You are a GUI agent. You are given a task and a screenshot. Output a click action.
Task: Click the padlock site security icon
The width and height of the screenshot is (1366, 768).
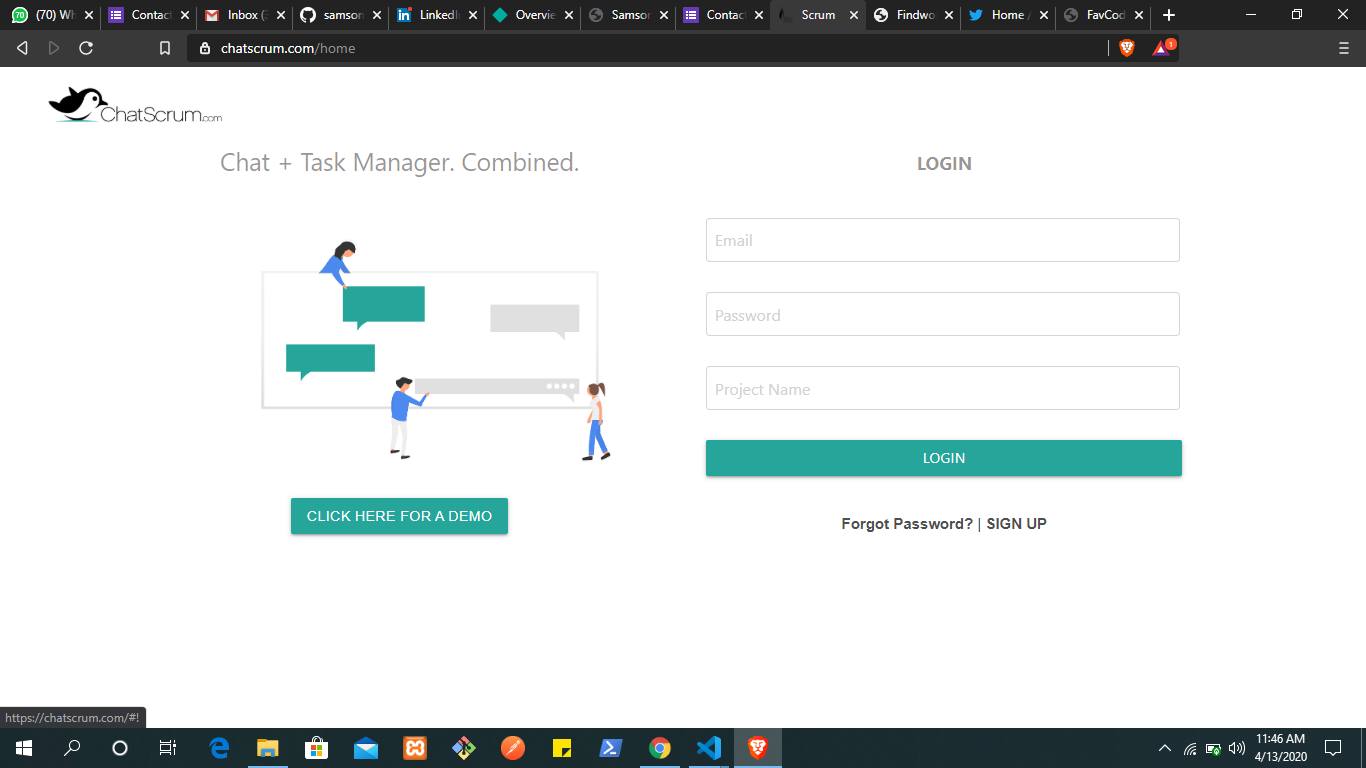tap(205, 48)
